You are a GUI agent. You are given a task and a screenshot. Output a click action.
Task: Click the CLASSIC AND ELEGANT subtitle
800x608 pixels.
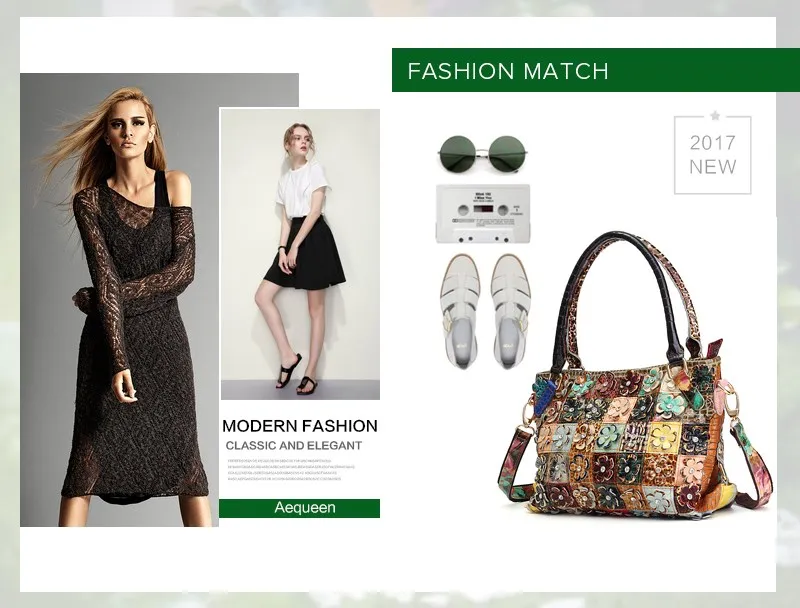tap(294, 445)
